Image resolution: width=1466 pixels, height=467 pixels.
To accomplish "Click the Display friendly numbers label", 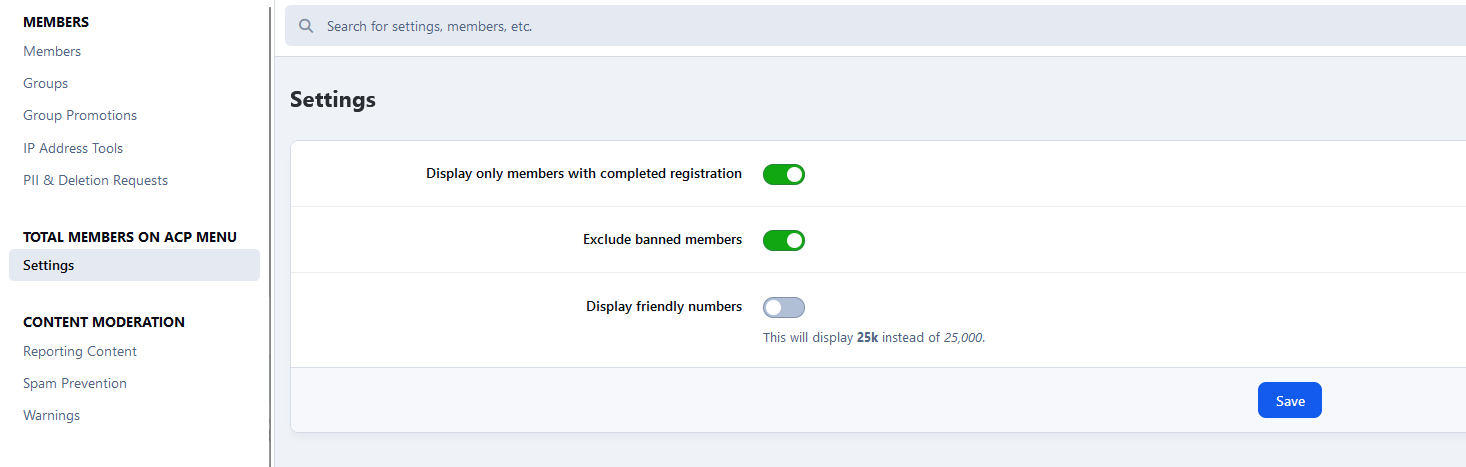I will 664,307.
